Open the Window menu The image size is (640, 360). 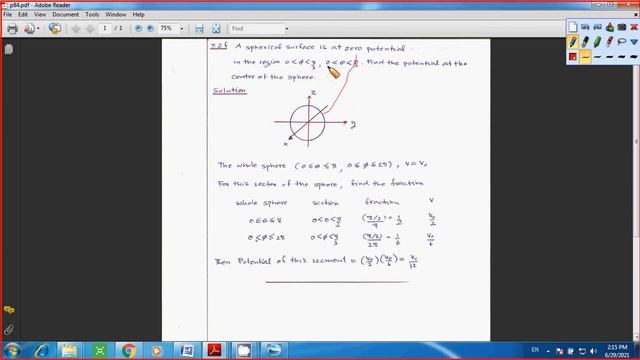tap(116, 14)
